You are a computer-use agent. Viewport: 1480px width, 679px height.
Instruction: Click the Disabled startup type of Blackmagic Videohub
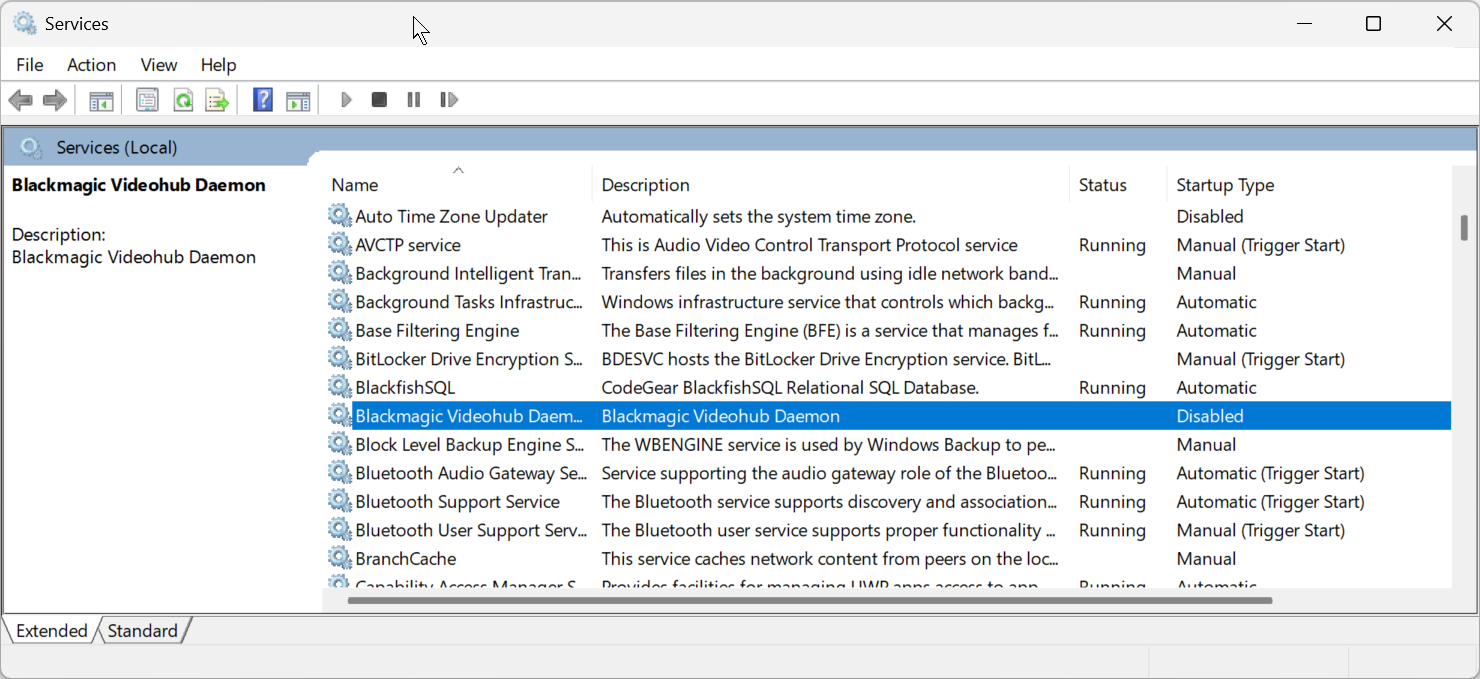[x=1210, y=416]
